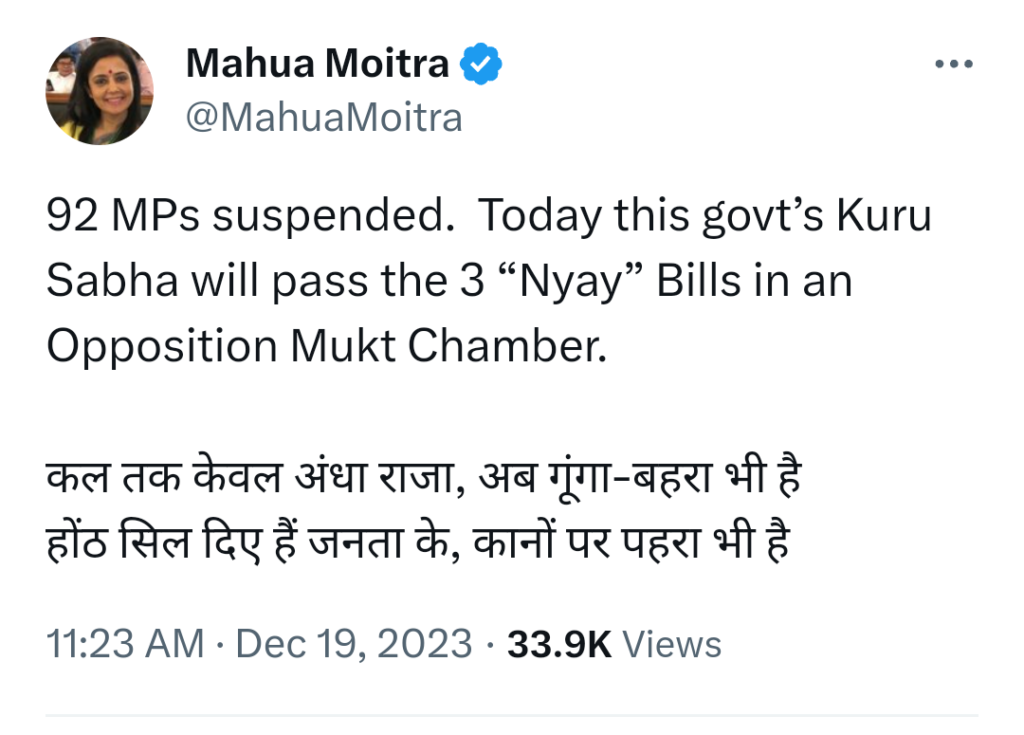Image resolution: width=1024 pixels, height=735 pixels.
Task: Open Mahua Moitra's profile picture
Action: click(100, 92)
